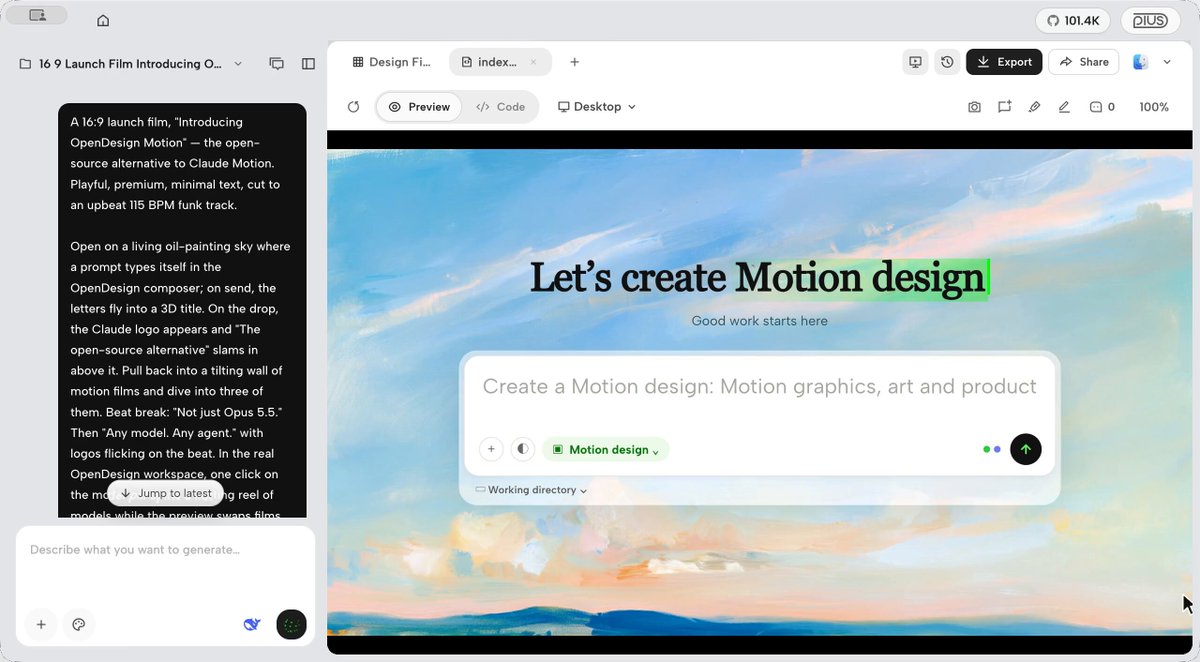Switch to Code view

click(500, 107)
